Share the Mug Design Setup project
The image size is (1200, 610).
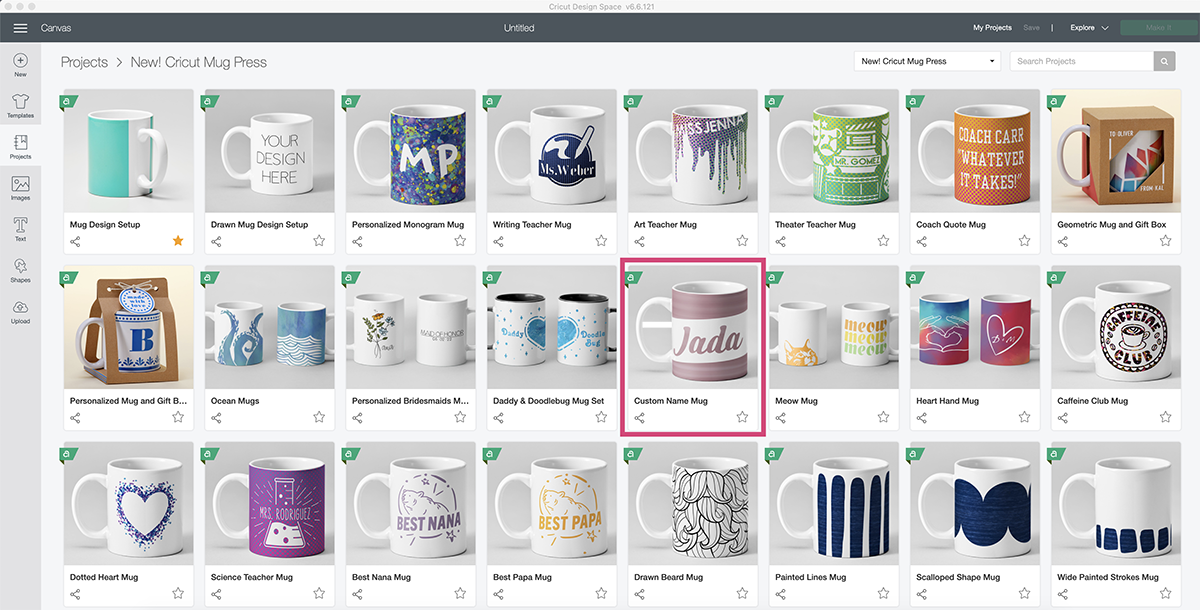(75, 241)
